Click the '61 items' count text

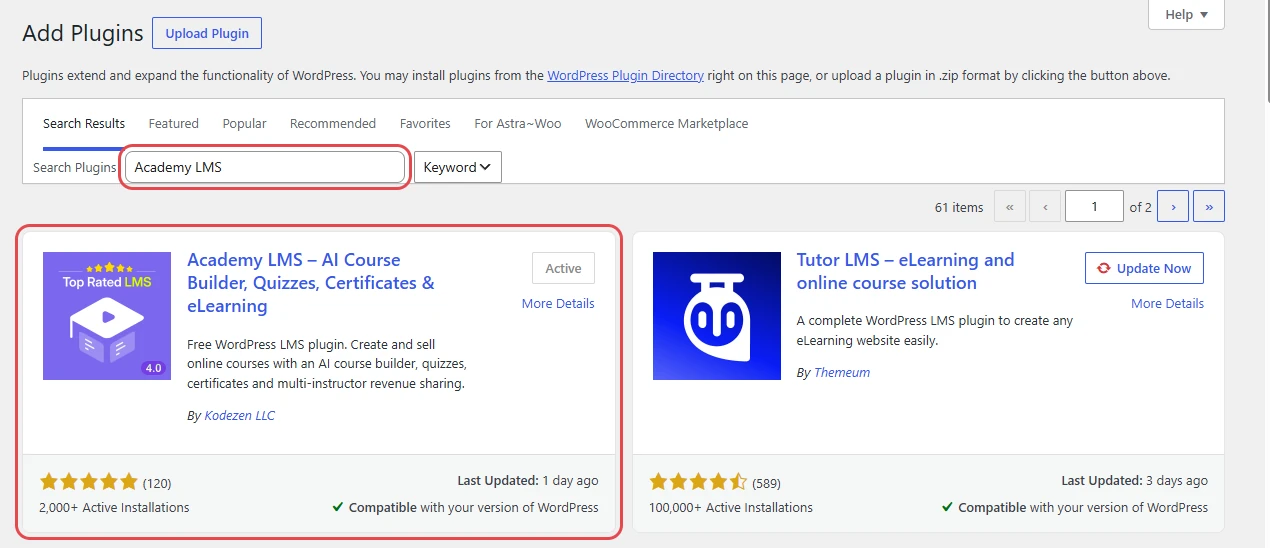[x=959, y=207]
